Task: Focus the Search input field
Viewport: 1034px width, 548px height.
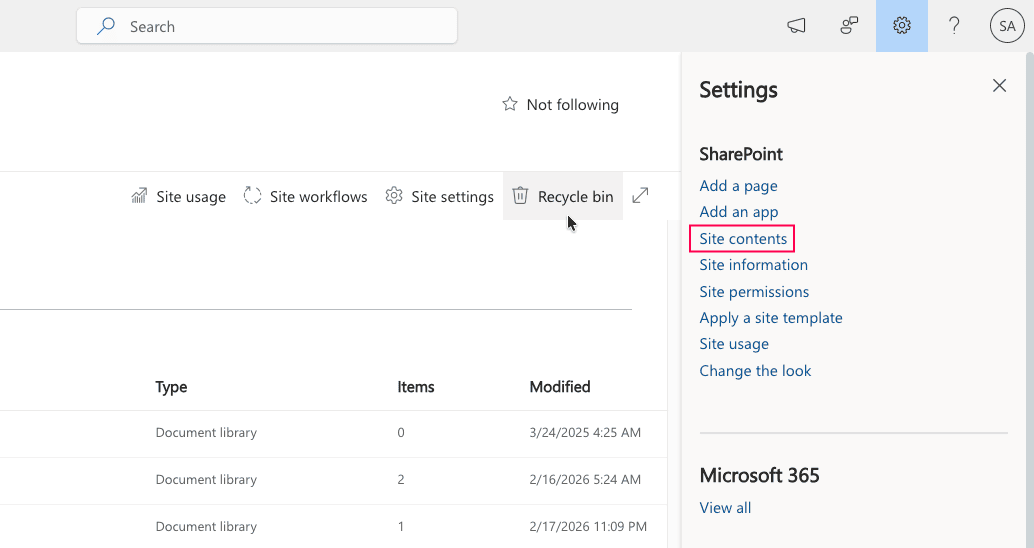Action: point(266,26)
